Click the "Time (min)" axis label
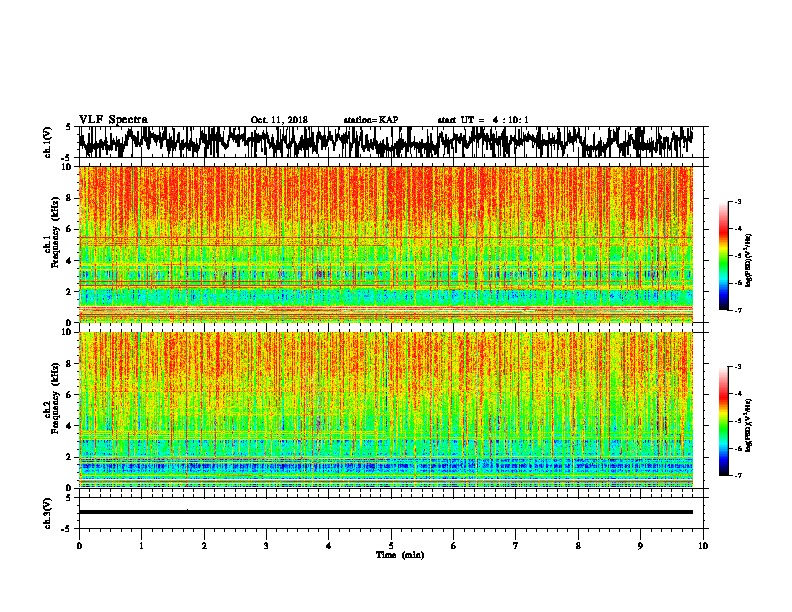792x612 pixels. point(400,555)
